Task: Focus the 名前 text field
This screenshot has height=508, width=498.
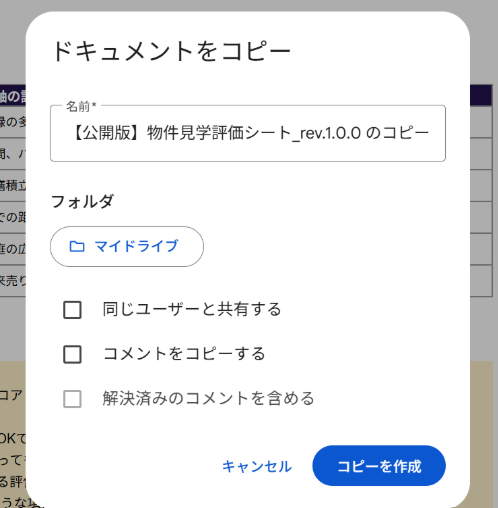Action: (x=248, y=133)
